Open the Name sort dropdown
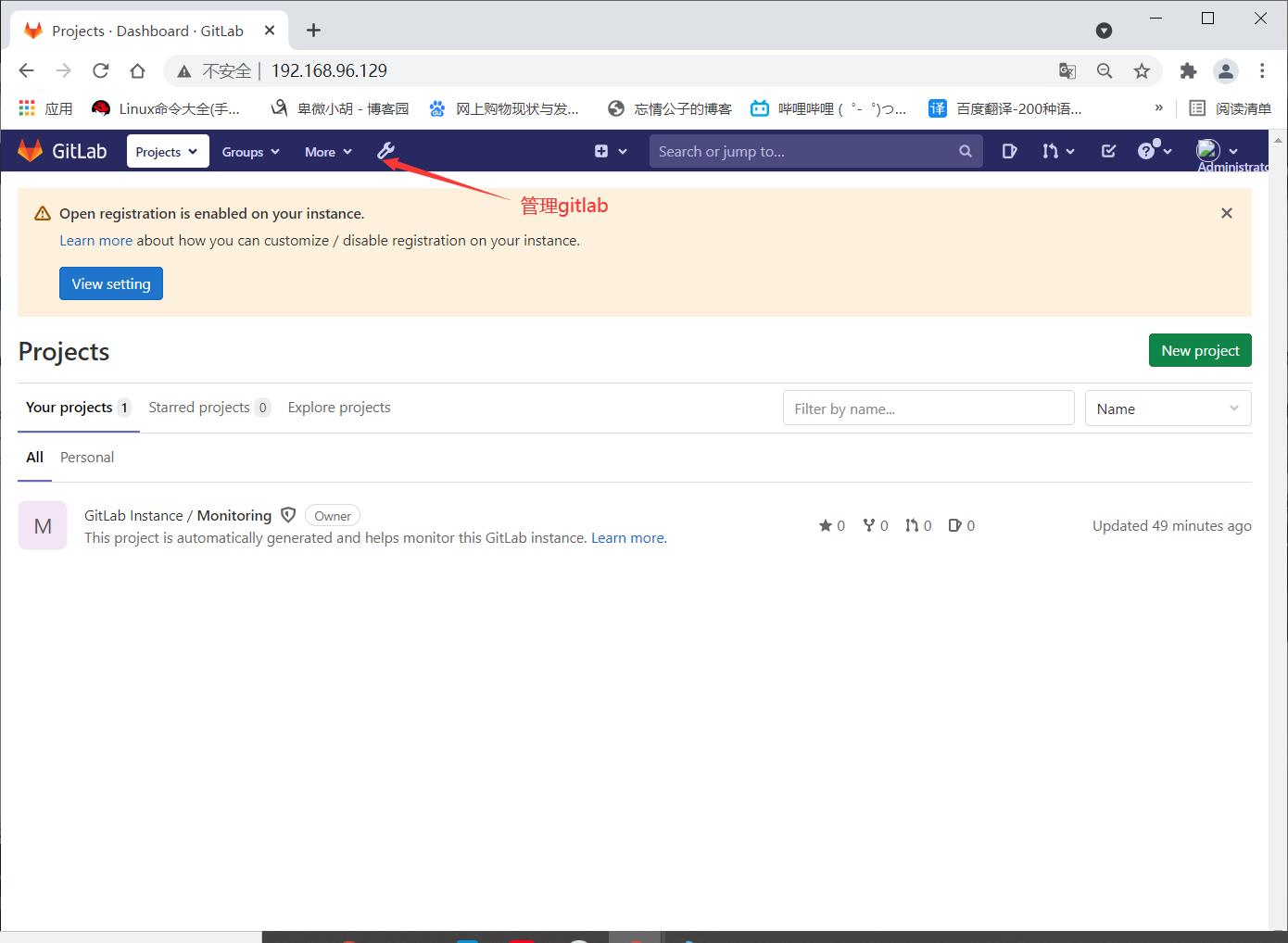 click(1168, 409)
